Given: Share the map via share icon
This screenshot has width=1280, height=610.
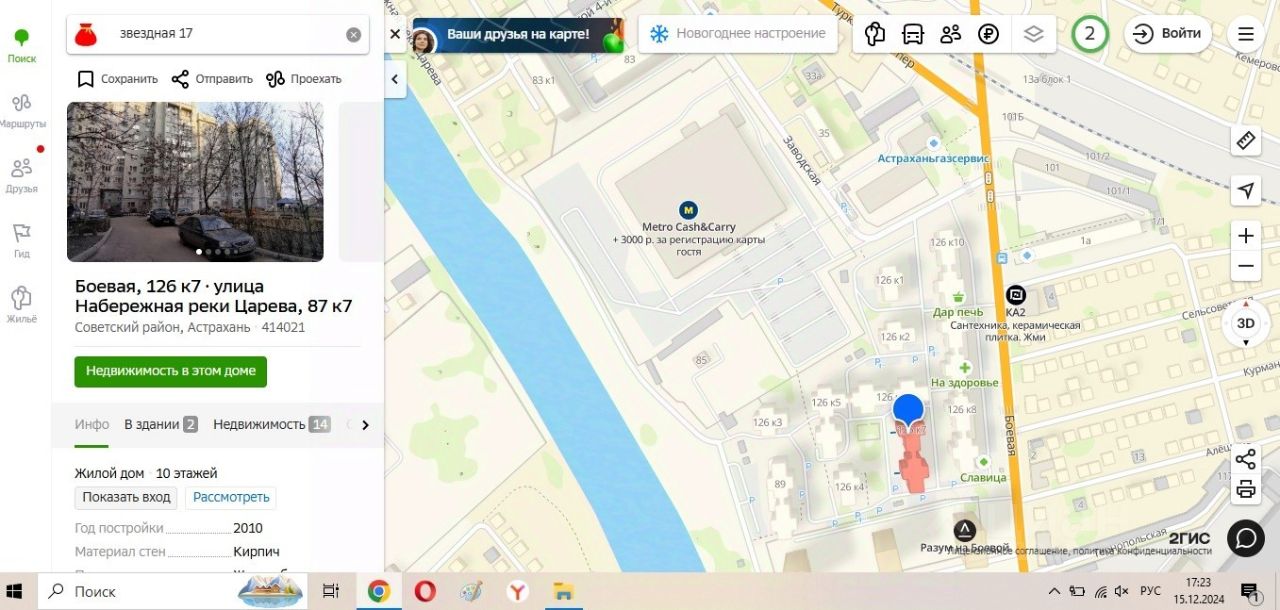Looking at the screenshot, I should (1246, 459).
